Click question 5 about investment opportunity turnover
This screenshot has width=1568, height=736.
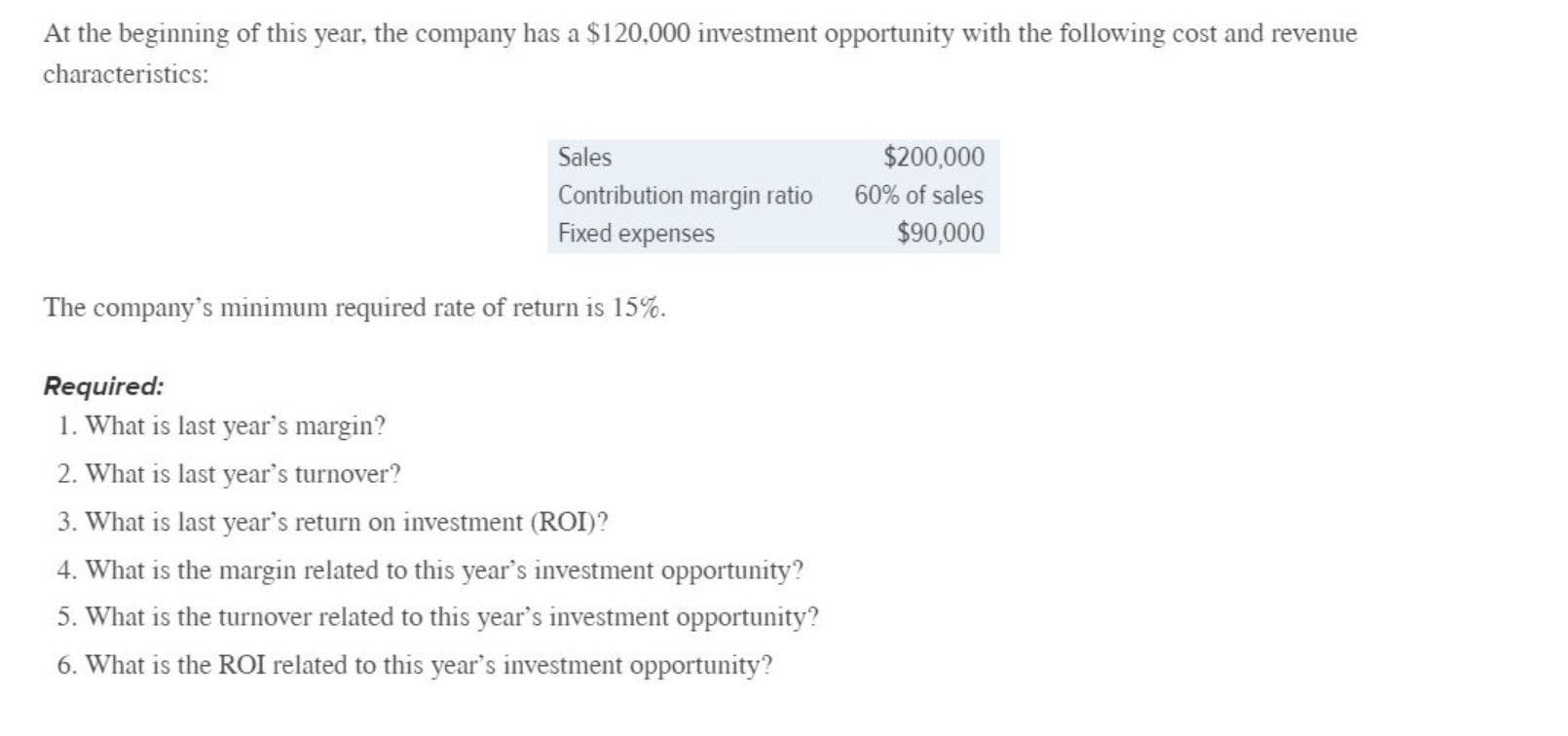click(x=438, y=617)
